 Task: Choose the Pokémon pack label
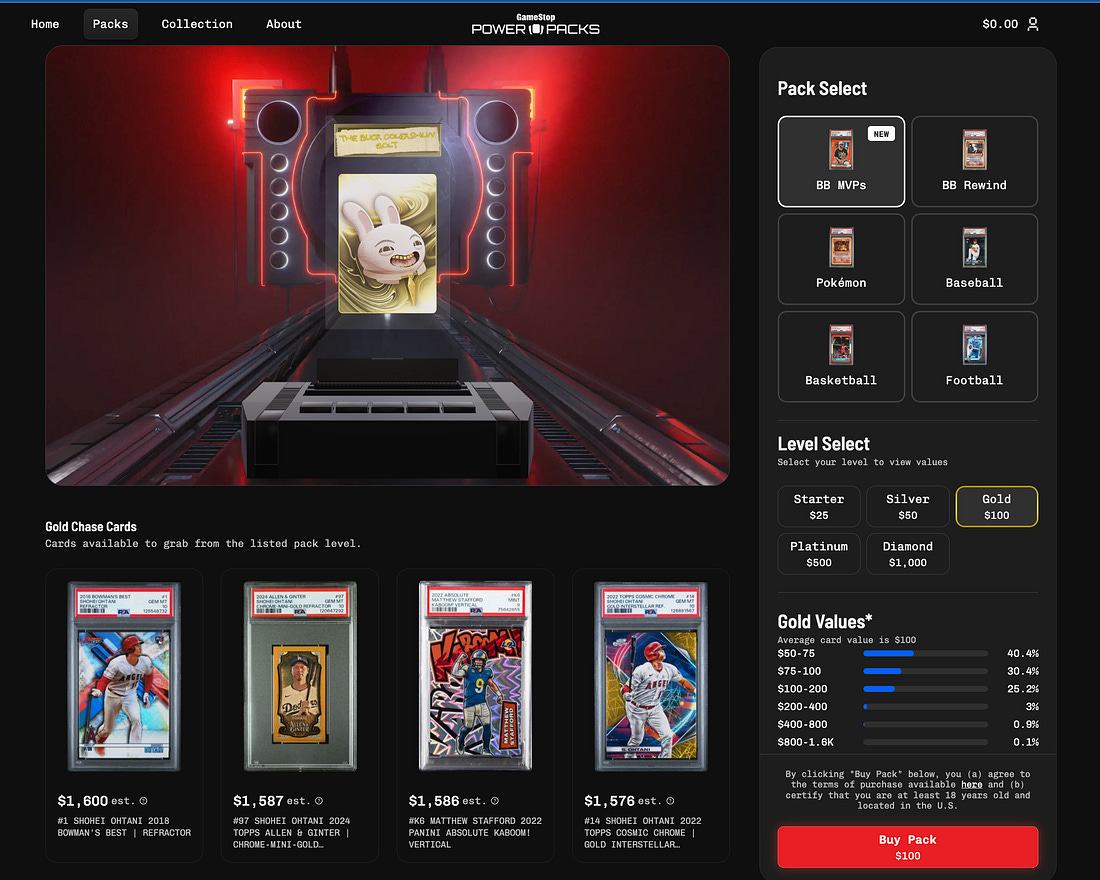click(x=841, y=283)
